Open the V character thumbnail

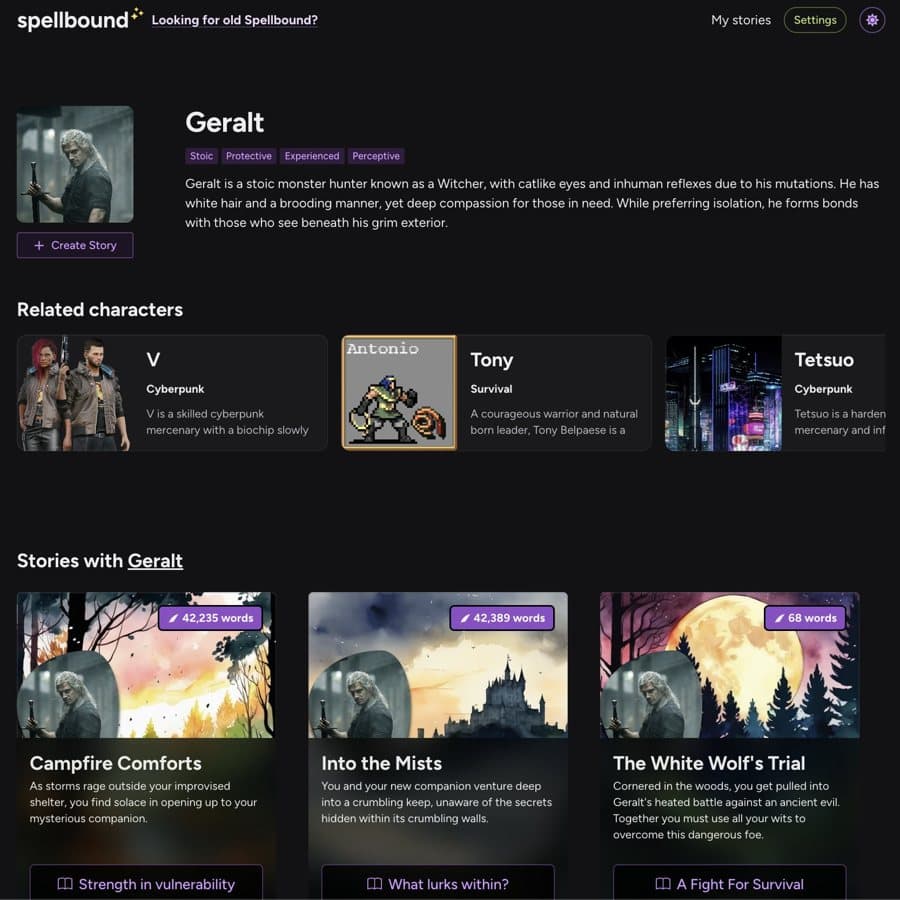[x=75, y=393]
